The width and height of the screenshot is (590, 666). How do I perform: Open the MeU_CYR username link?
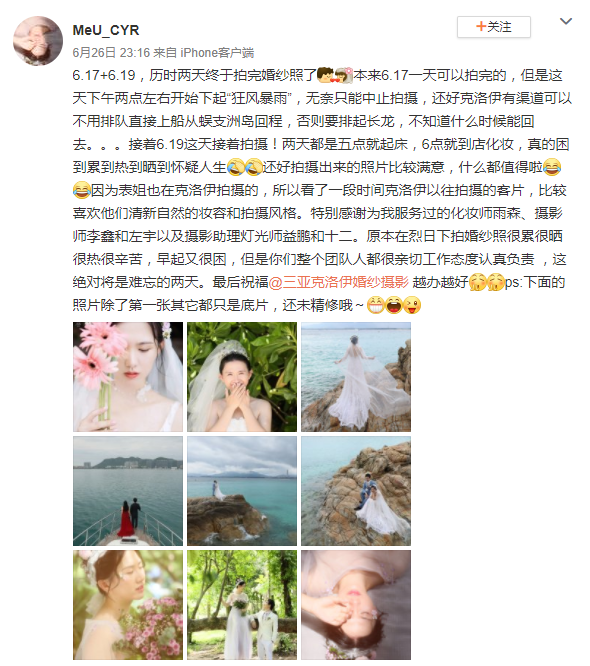point(106,30)
